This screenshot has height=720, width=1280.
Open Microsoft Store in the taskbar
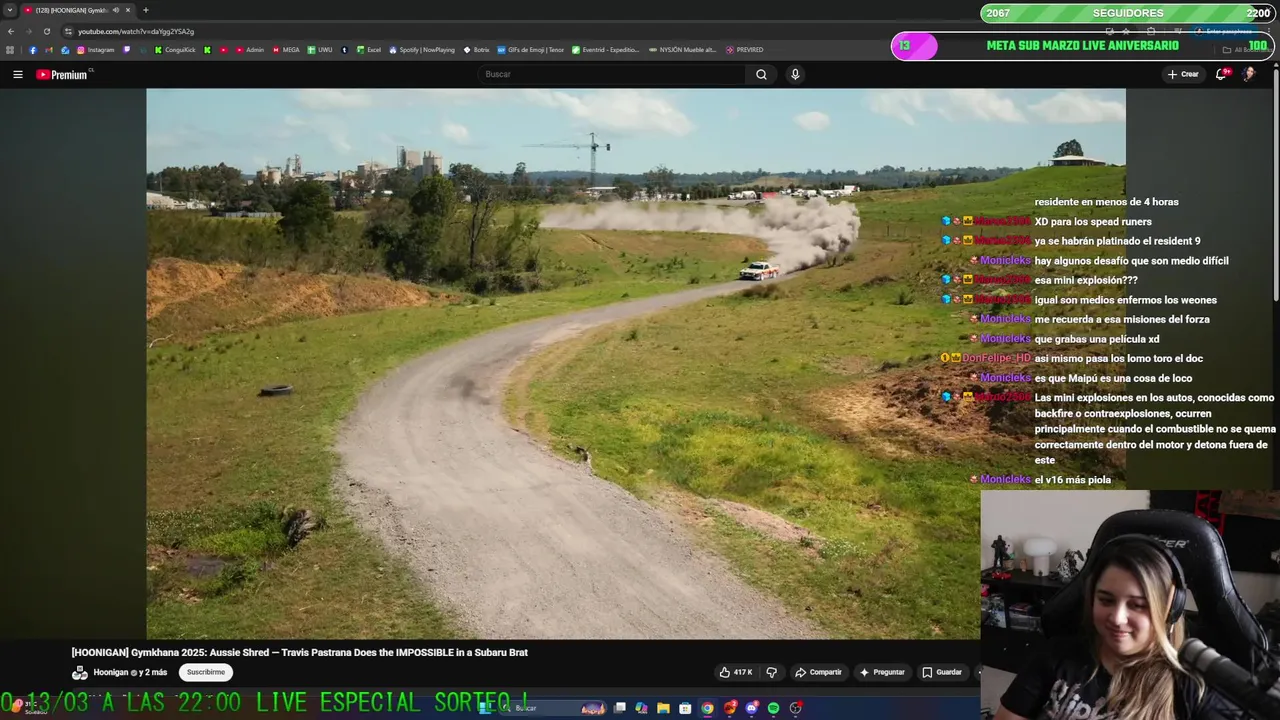(x=685, y=708)
